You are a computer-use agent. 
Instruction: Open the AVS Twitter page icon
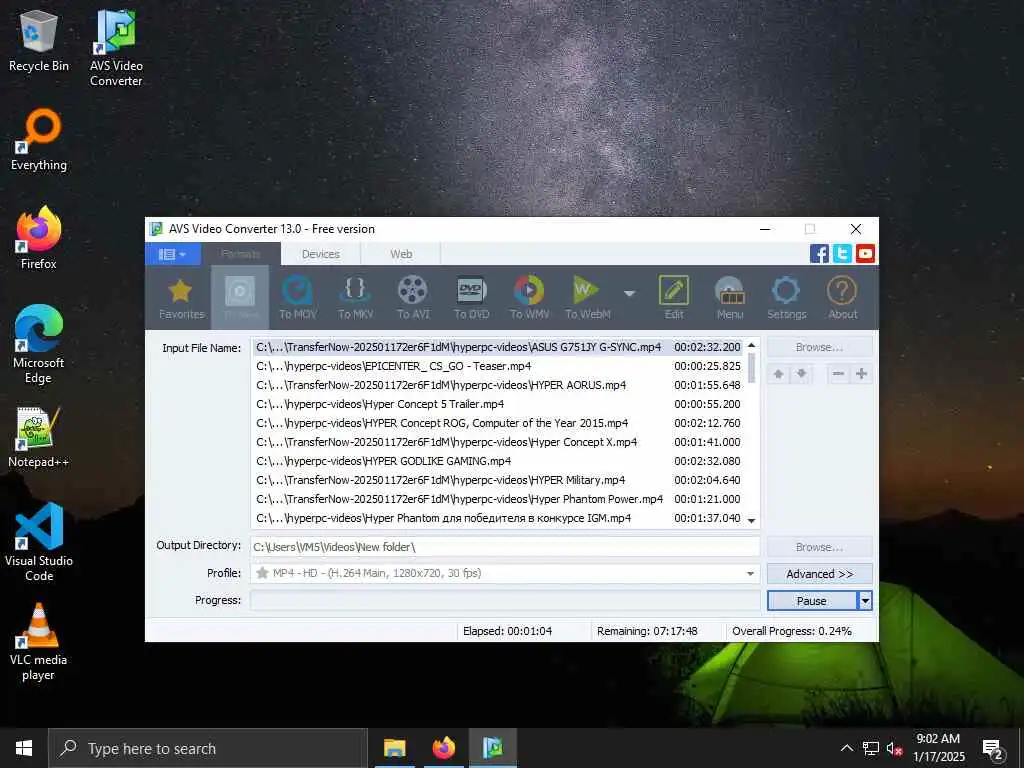[x=842, y=253]
